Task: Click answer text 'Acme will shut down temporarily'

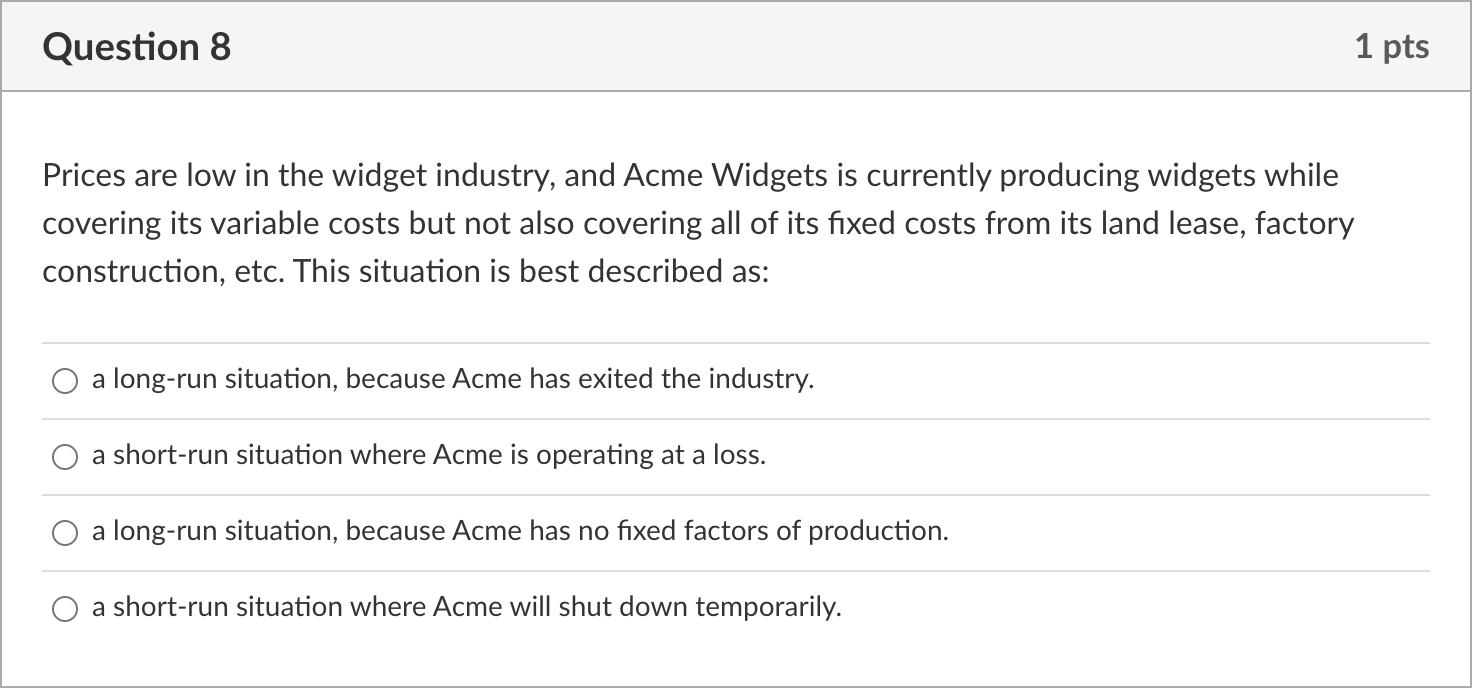Action: (x=637, y=608)
